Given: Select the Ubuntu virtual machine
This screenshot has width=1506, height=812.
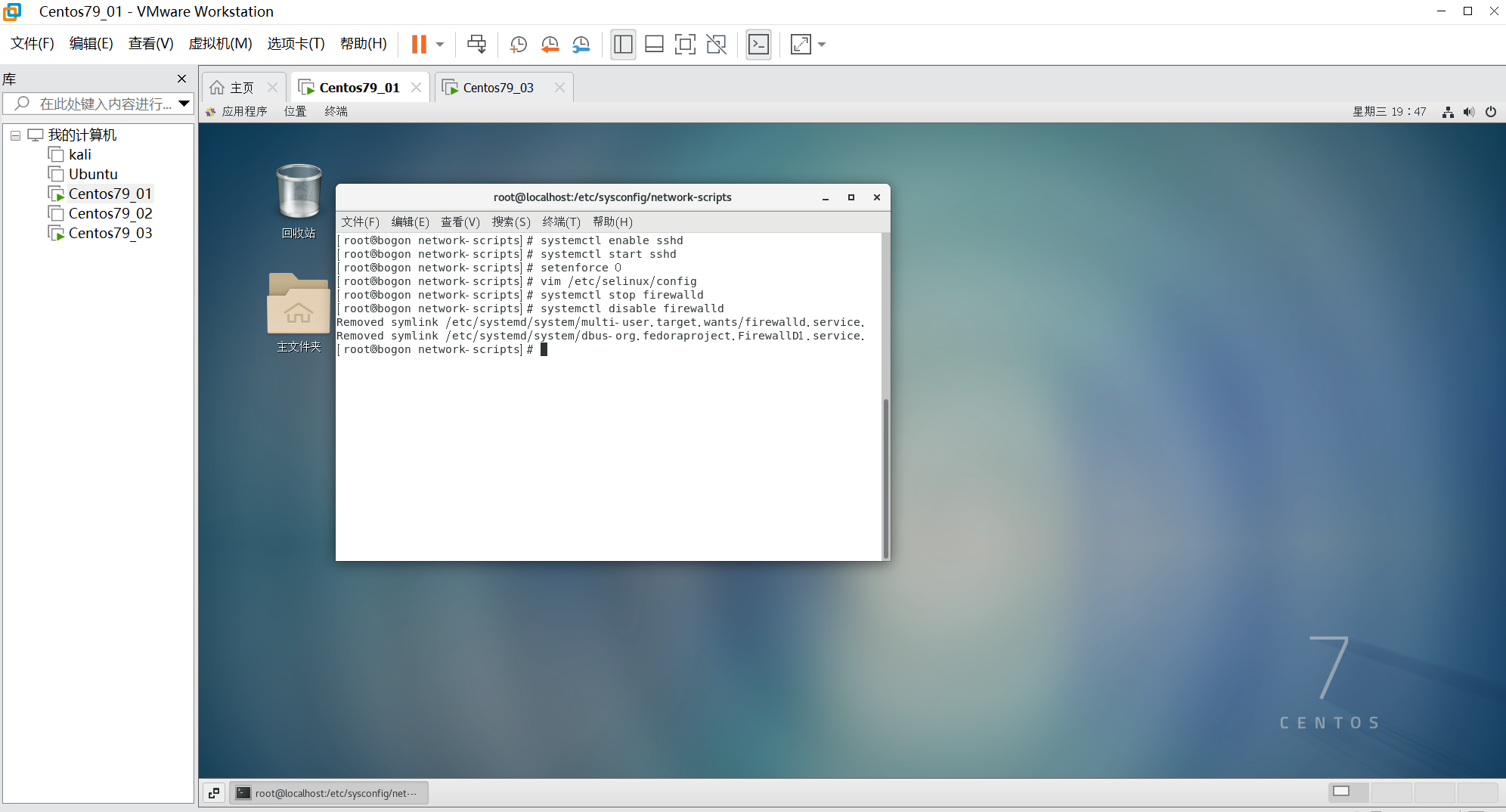Looking at the screenshot, I should click(x=92, y=175).
